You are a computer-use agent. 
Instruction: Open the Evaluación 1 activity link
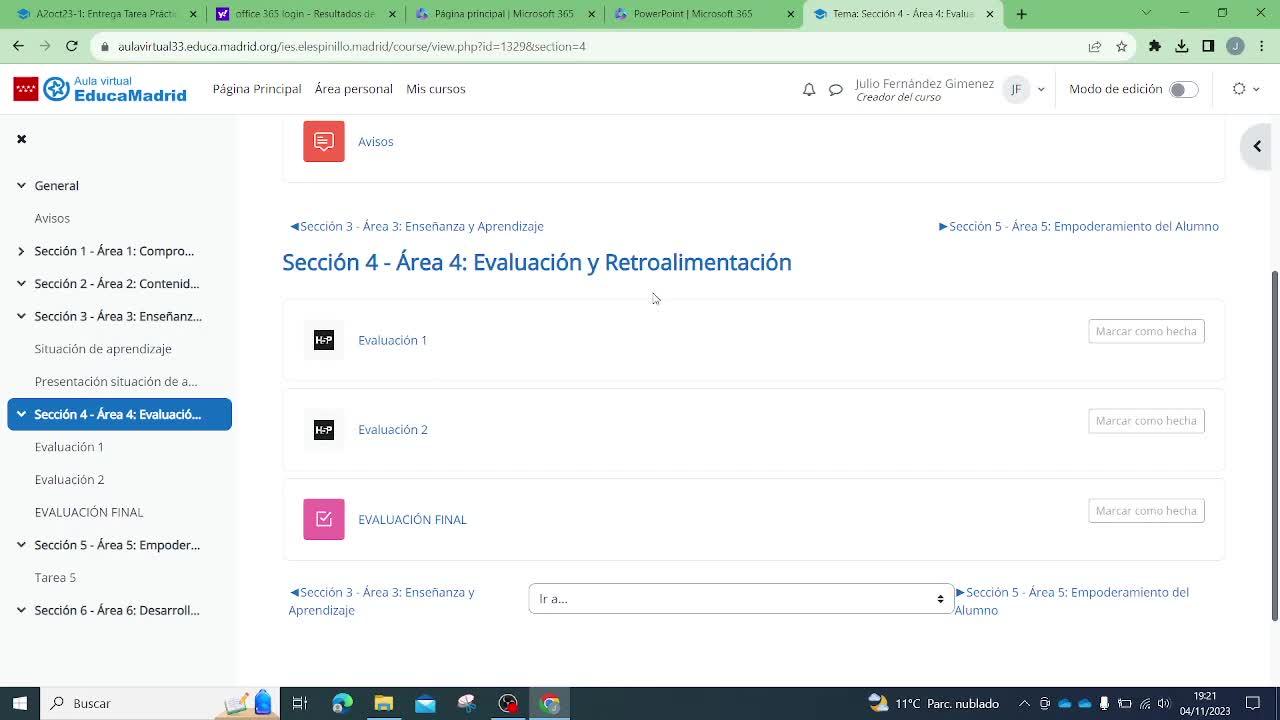pos(393,340)
